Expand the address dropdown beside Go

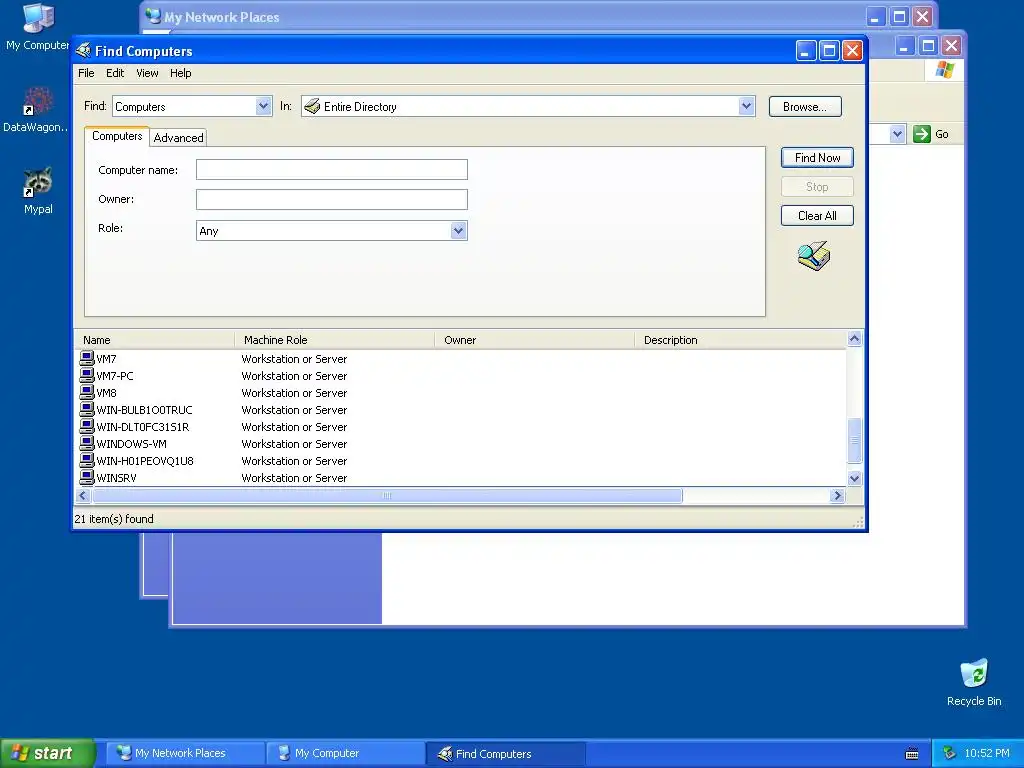coord(897,134)
